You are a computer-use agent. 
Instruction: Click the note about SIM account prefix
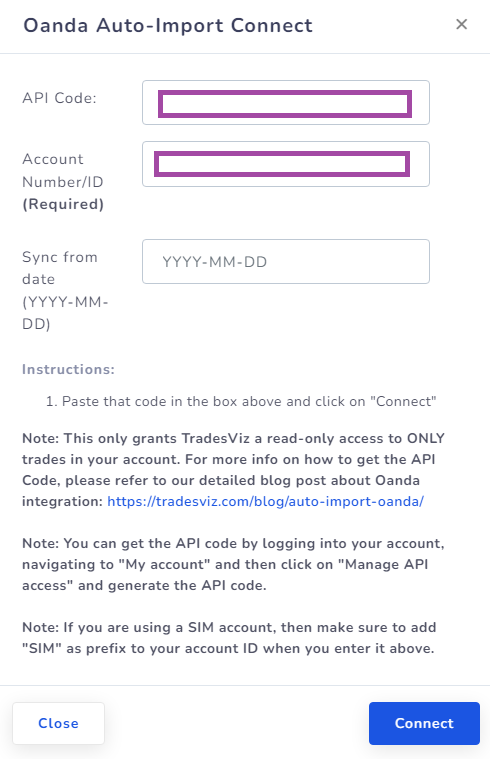pos(229,638)
